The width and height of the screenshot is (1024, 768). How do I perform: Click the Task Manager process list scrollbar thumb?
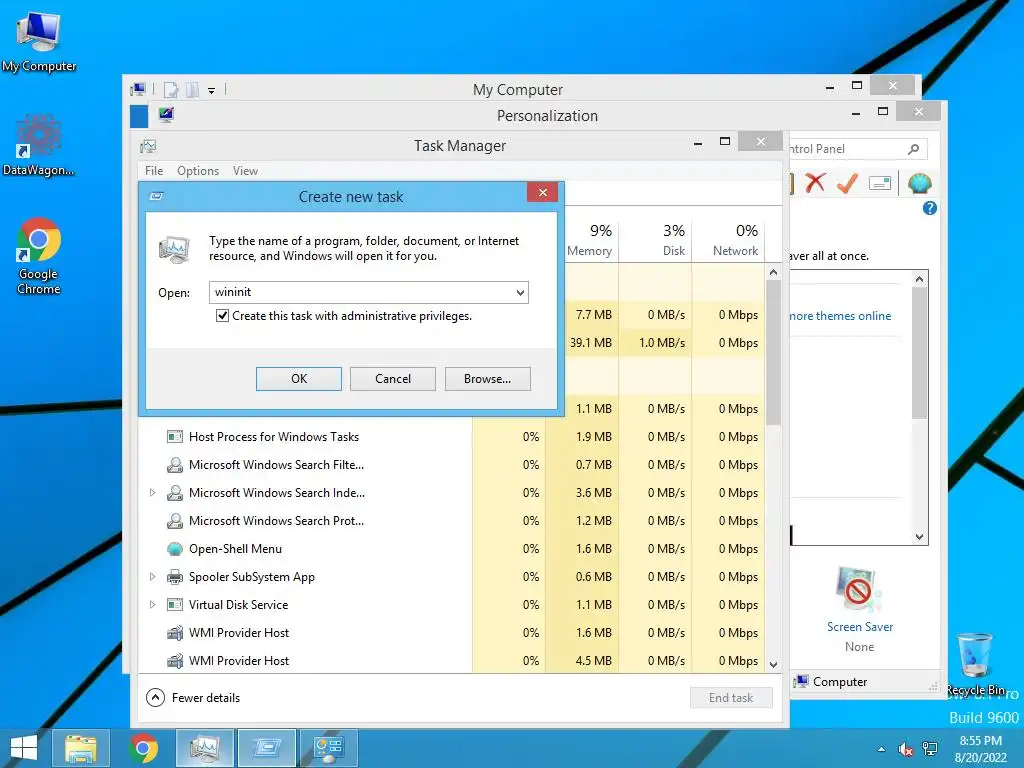pos(773,353)
